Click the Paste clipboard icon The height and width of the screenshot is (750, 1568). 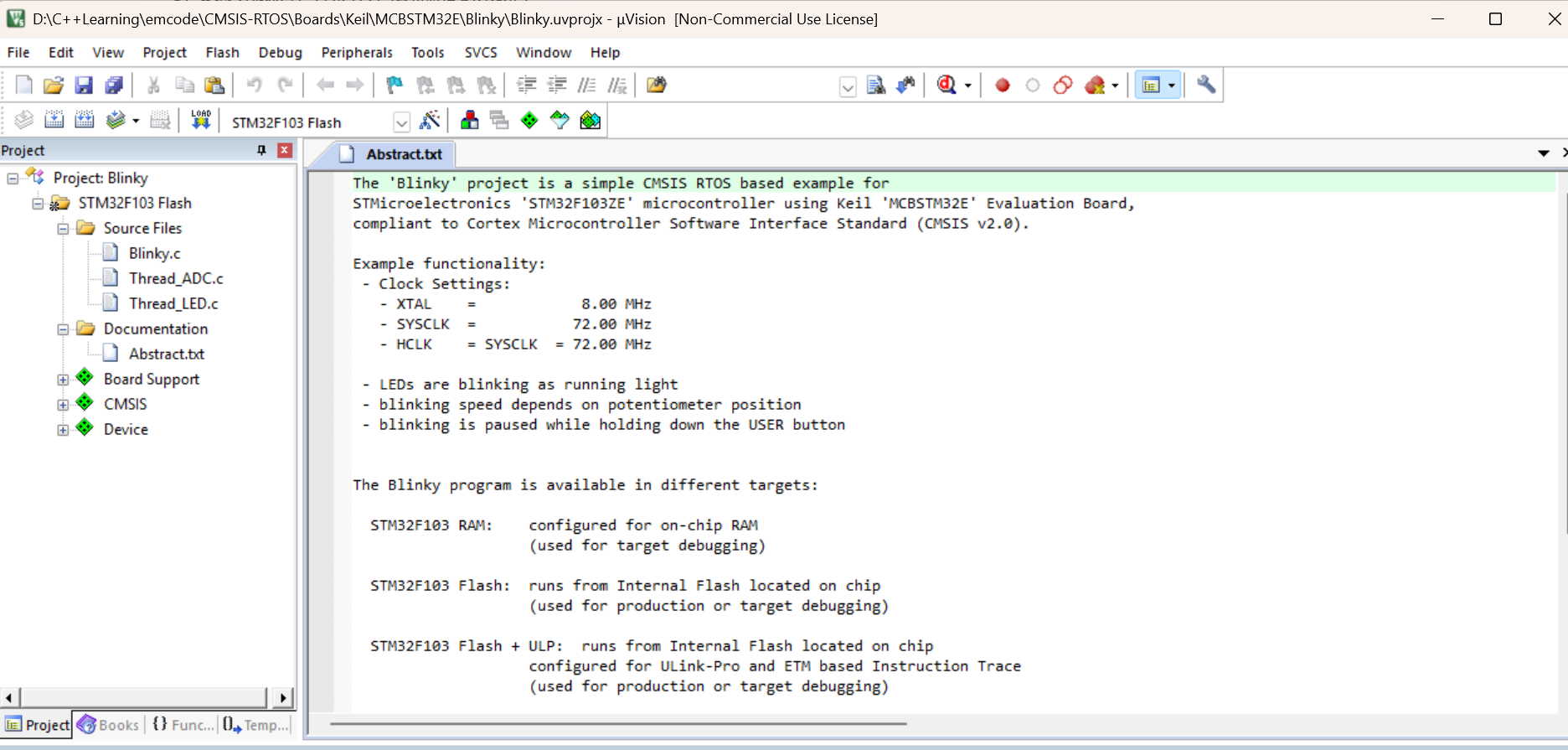214,85
